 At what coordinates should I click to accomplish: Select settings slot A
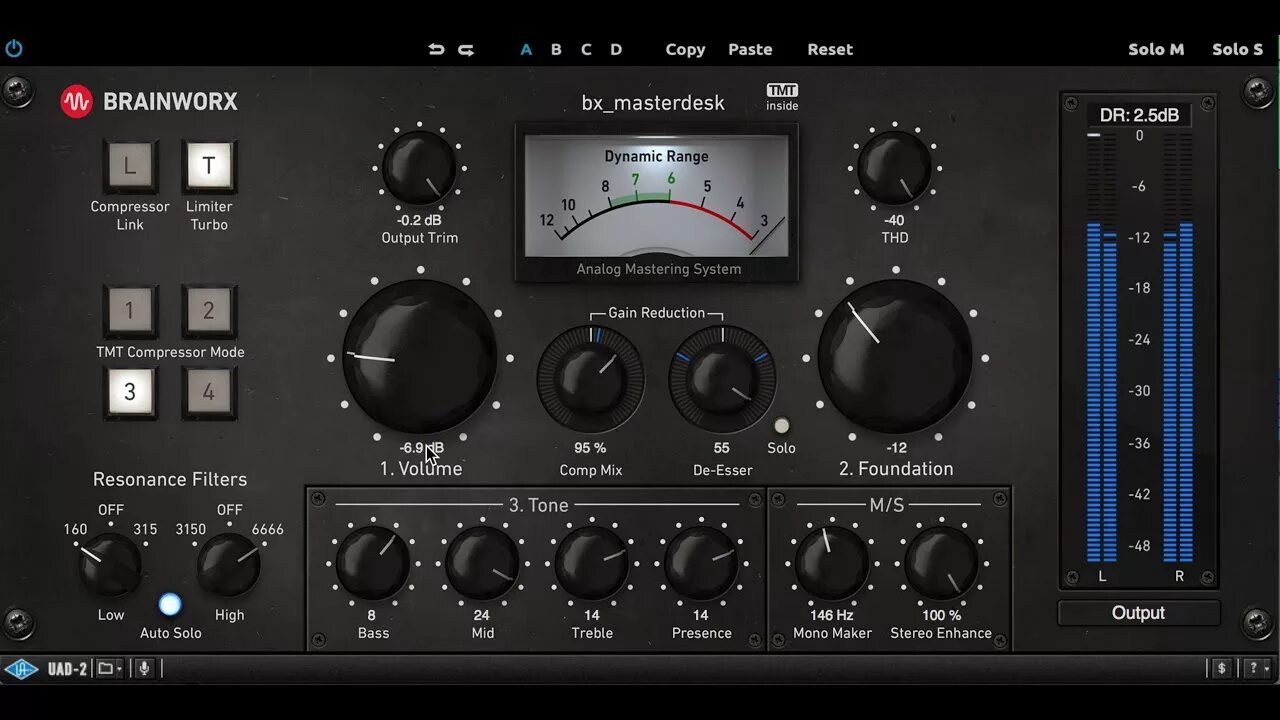point(526,49)
